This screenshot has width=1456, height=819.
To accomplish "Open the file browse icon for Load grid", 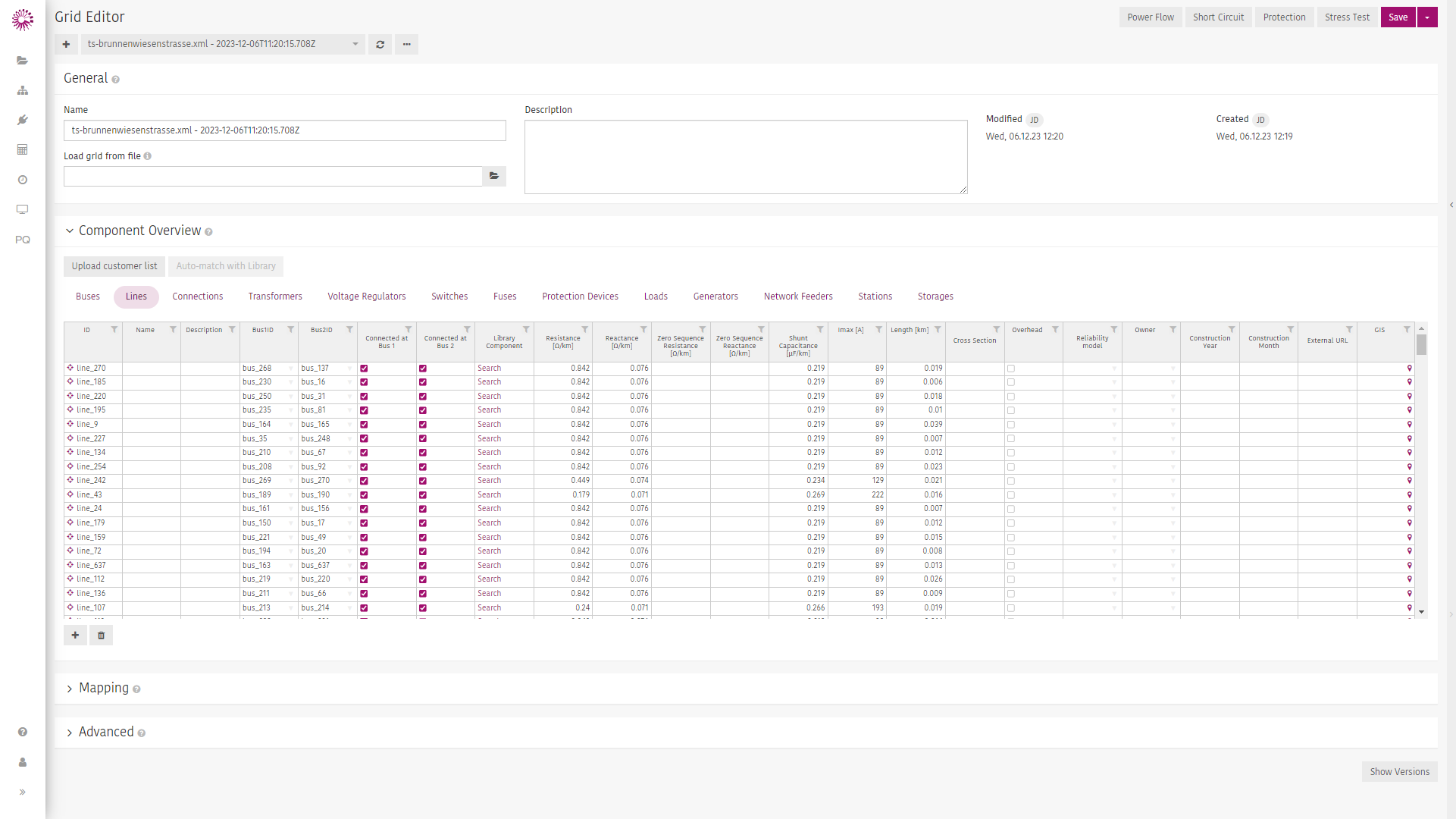I will point(494,176).
